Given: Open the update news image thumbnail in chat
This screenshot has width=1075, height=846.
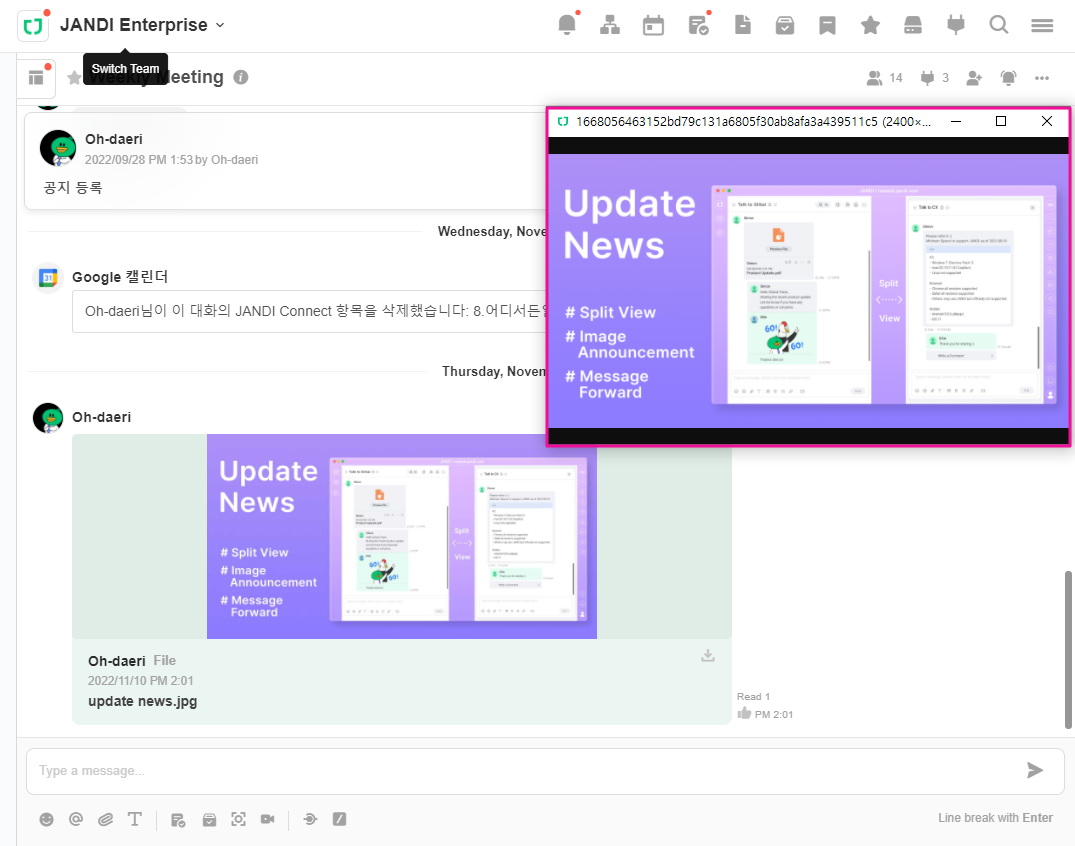Looking at the screenshot, I should pos(402,536).
